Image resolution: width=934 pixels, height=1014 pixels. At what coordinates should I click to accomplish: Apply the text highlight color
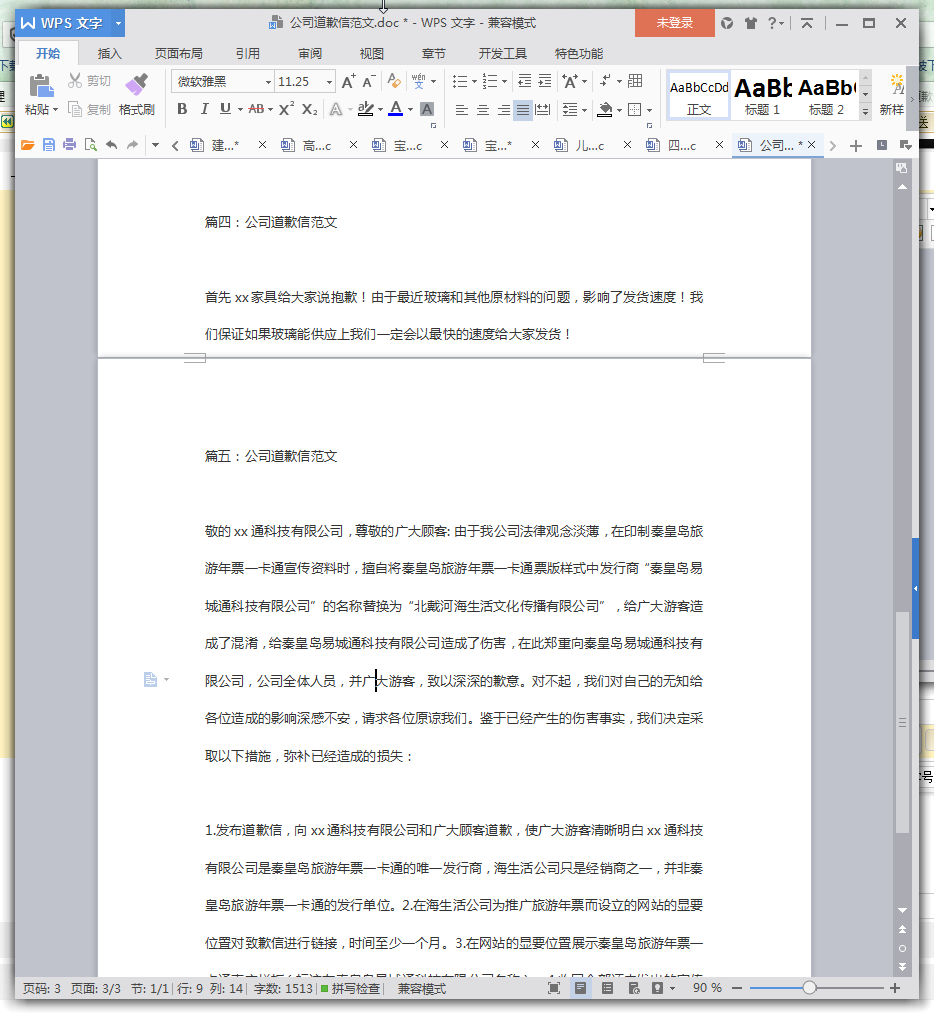(365, 109)
